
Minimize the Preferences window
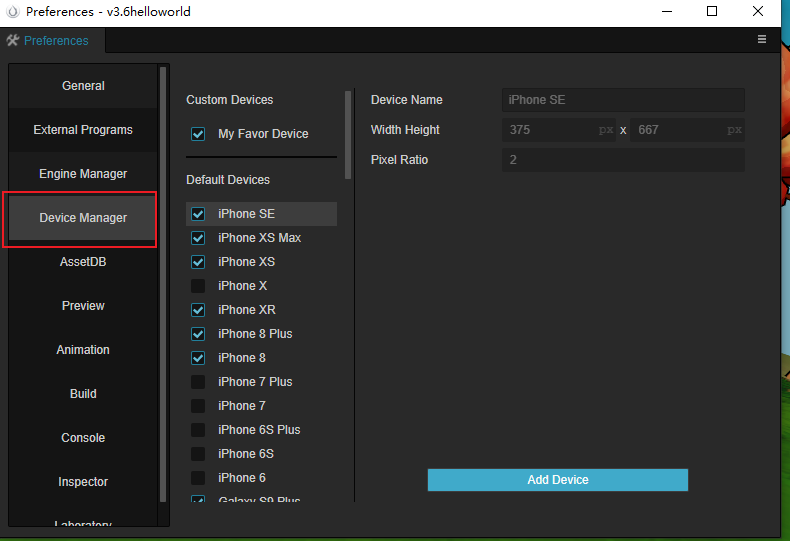667,11
